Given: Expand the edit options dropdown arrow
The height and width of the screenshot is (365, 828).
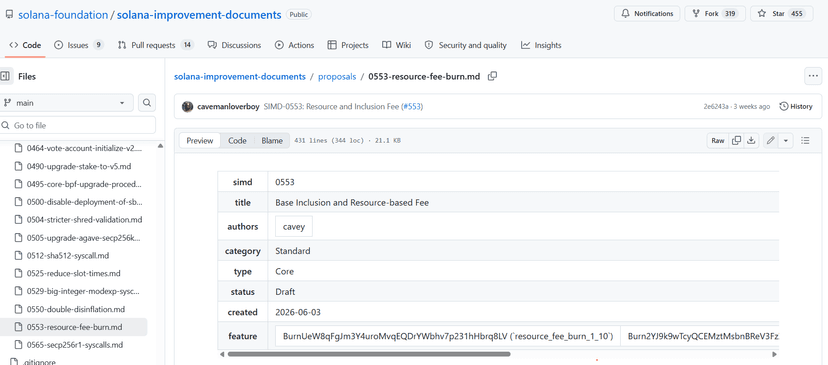Looking at the screenshot, I should 786,141.
